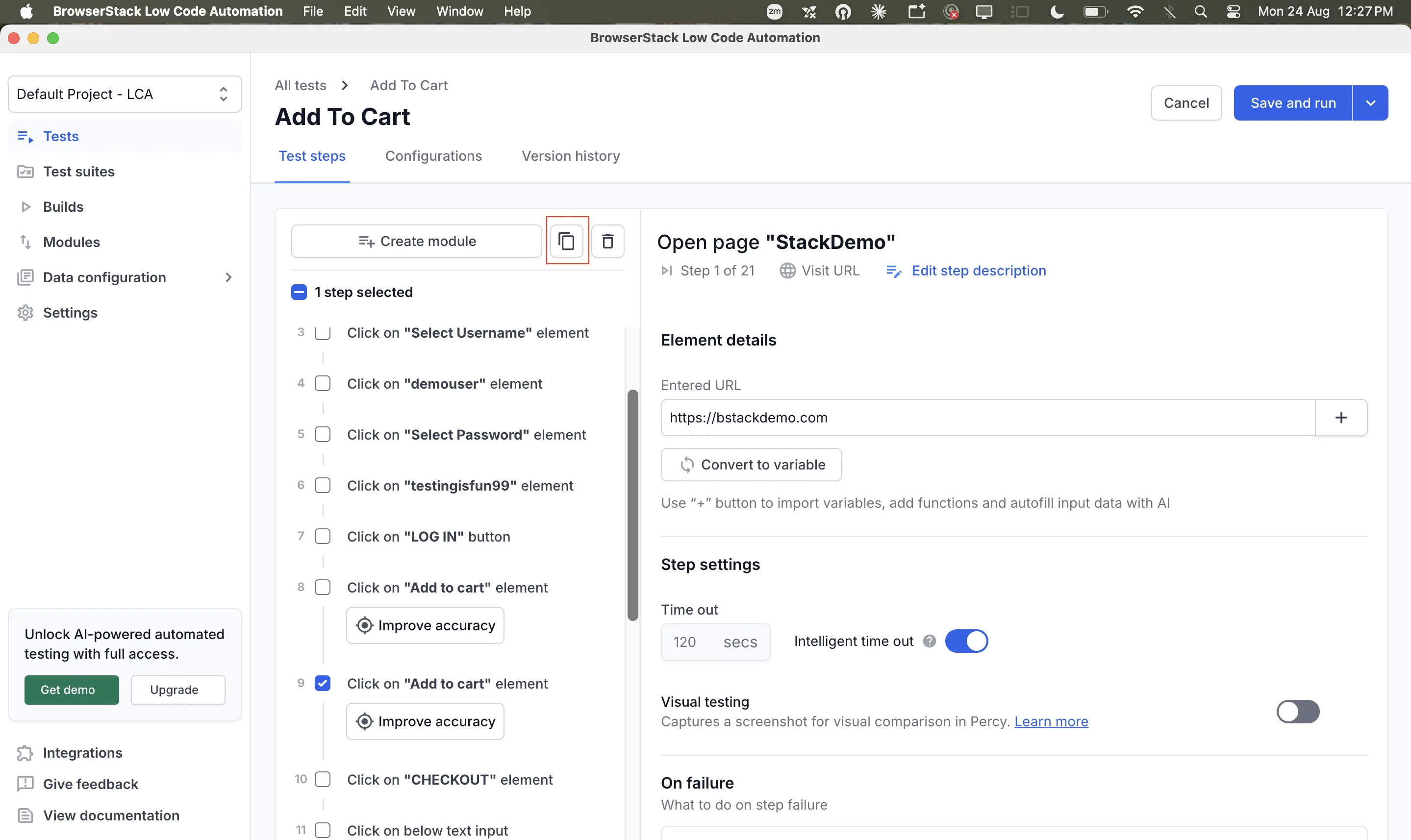This screenshot has height=840, width=1411.
Task: Click Edit step description
Action: click(x=966, y=271)
